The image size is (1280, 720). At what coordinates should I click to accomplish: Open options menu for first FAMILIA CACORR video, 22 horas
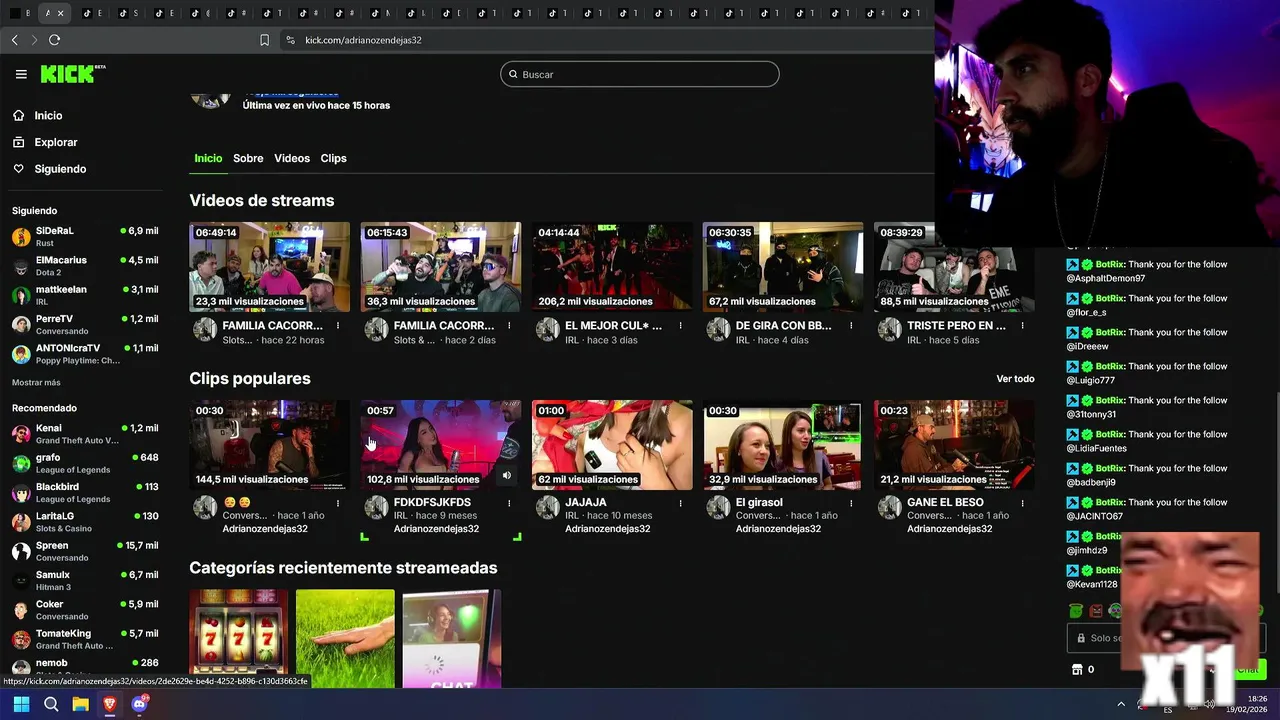(x=338, y=326)
